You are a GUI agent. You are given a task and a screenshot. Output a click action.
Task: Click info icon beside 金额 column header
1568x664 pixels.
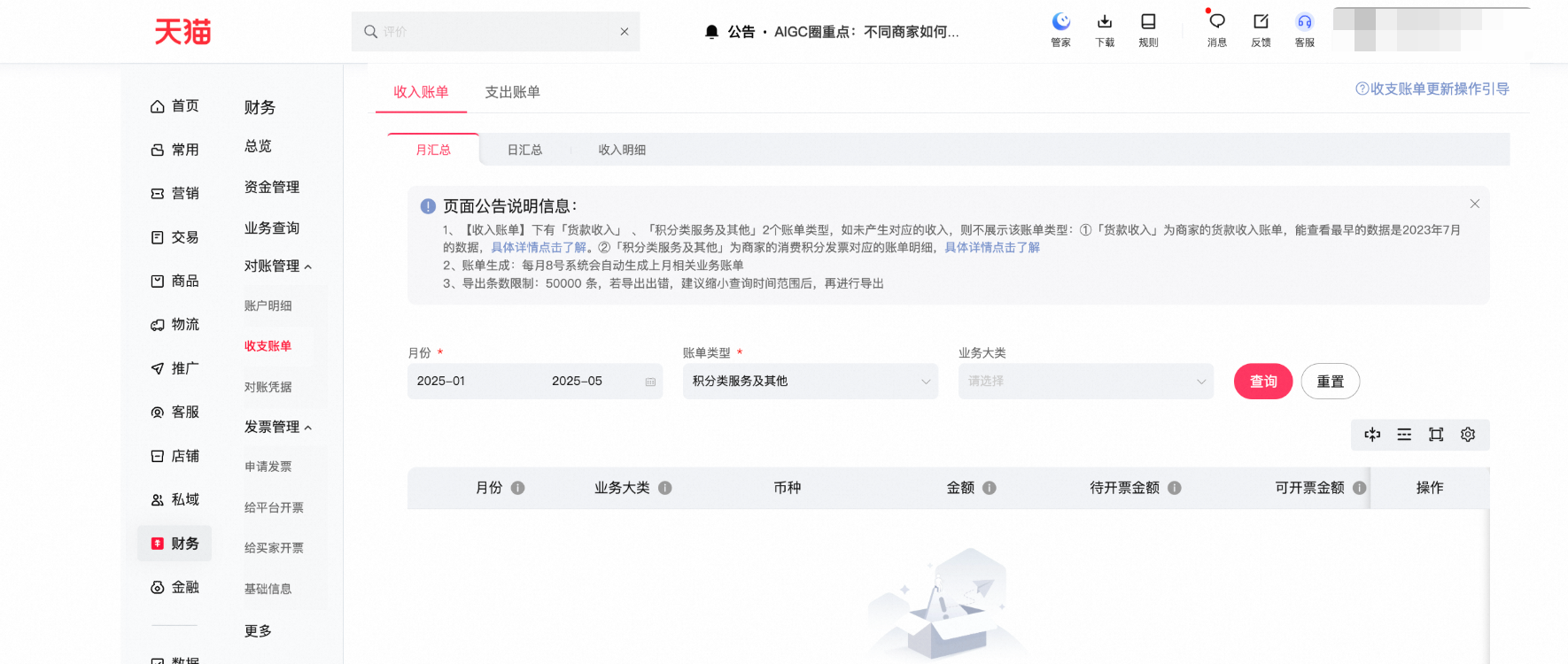click(x=990, y=488)
